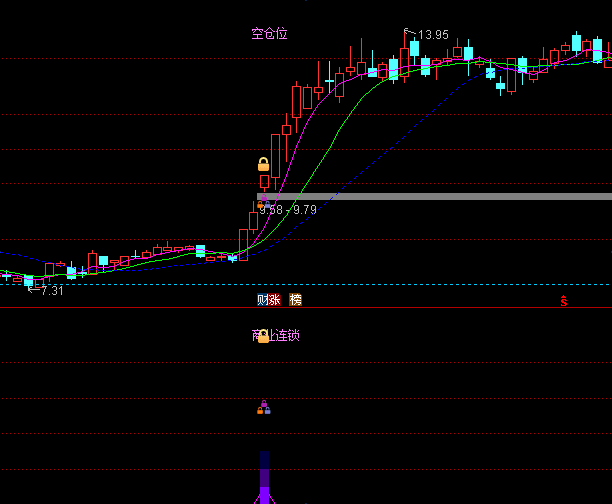Open the brown 榜 marker icon
The height and width of the screenshot is (504, 612).
click(x=295, y=300)
